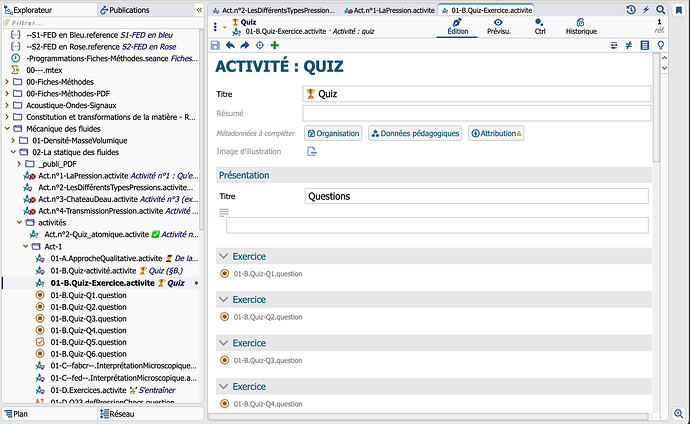Click the down arrow at editor right edge

664,68
